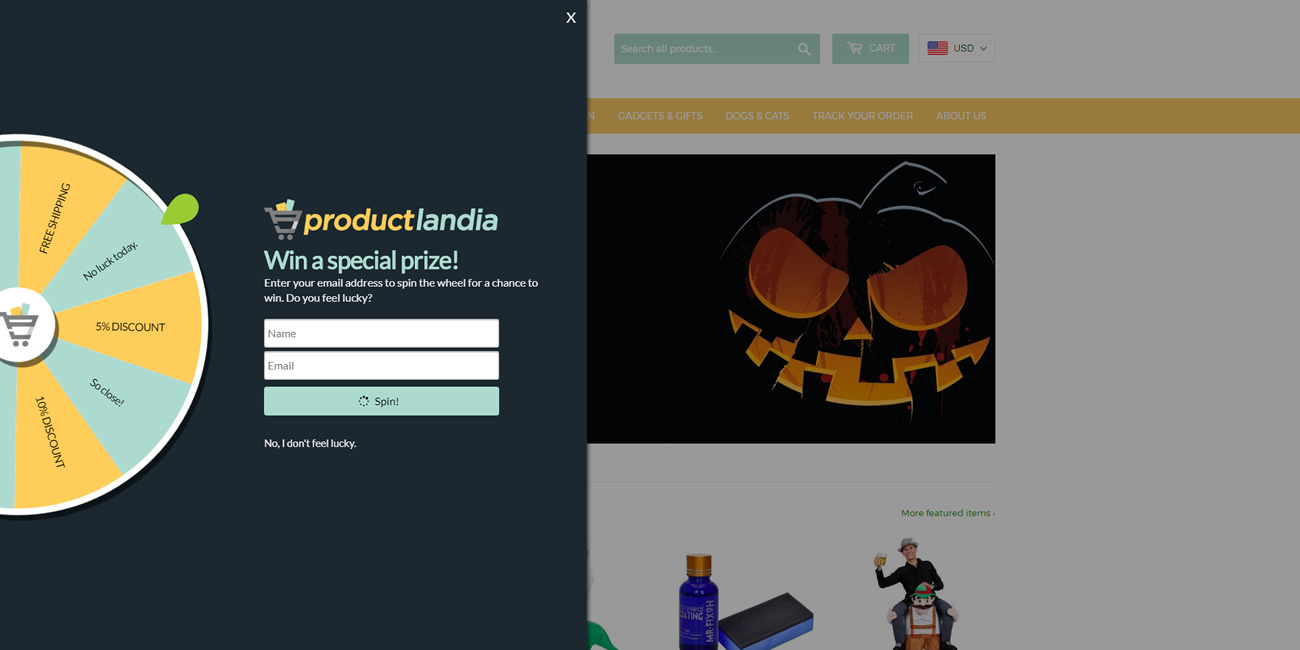Image resolution: width=1300 pixels, height=650 pixels.
Task: Focus the Name input field
Action: (x=381, y=333)
